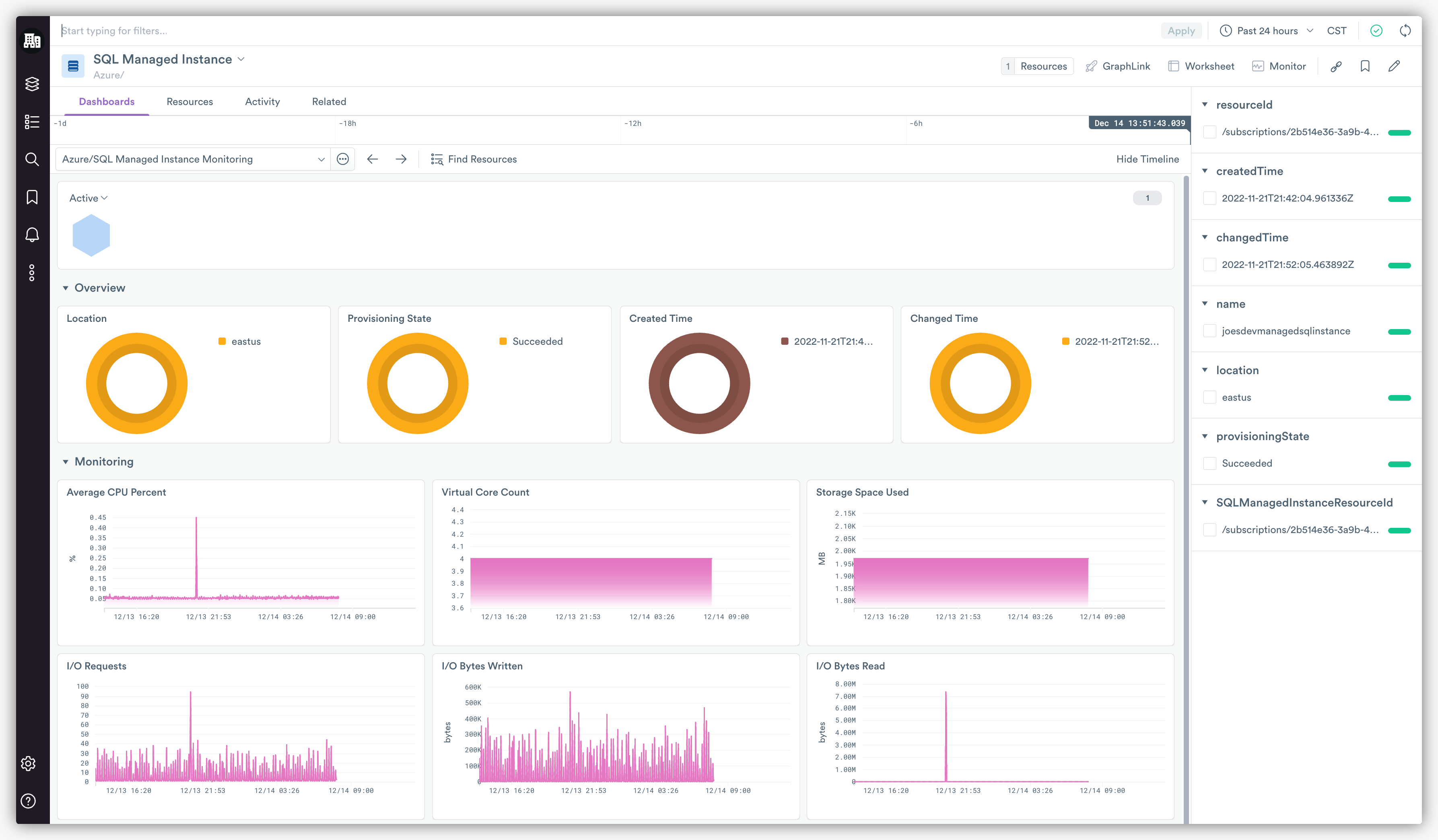Click the SQL Managed Instance blue icon
The image size is (1438, 840).
pyautogui.click(x=73, y=66)
